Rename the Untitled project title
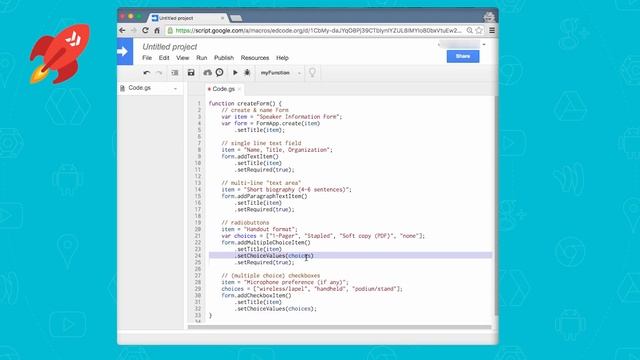 pos(169,47)
